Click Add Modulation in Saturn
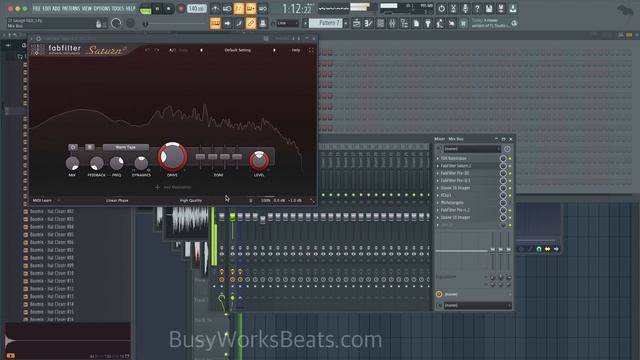640x360 pixels. tap(174, 187)
